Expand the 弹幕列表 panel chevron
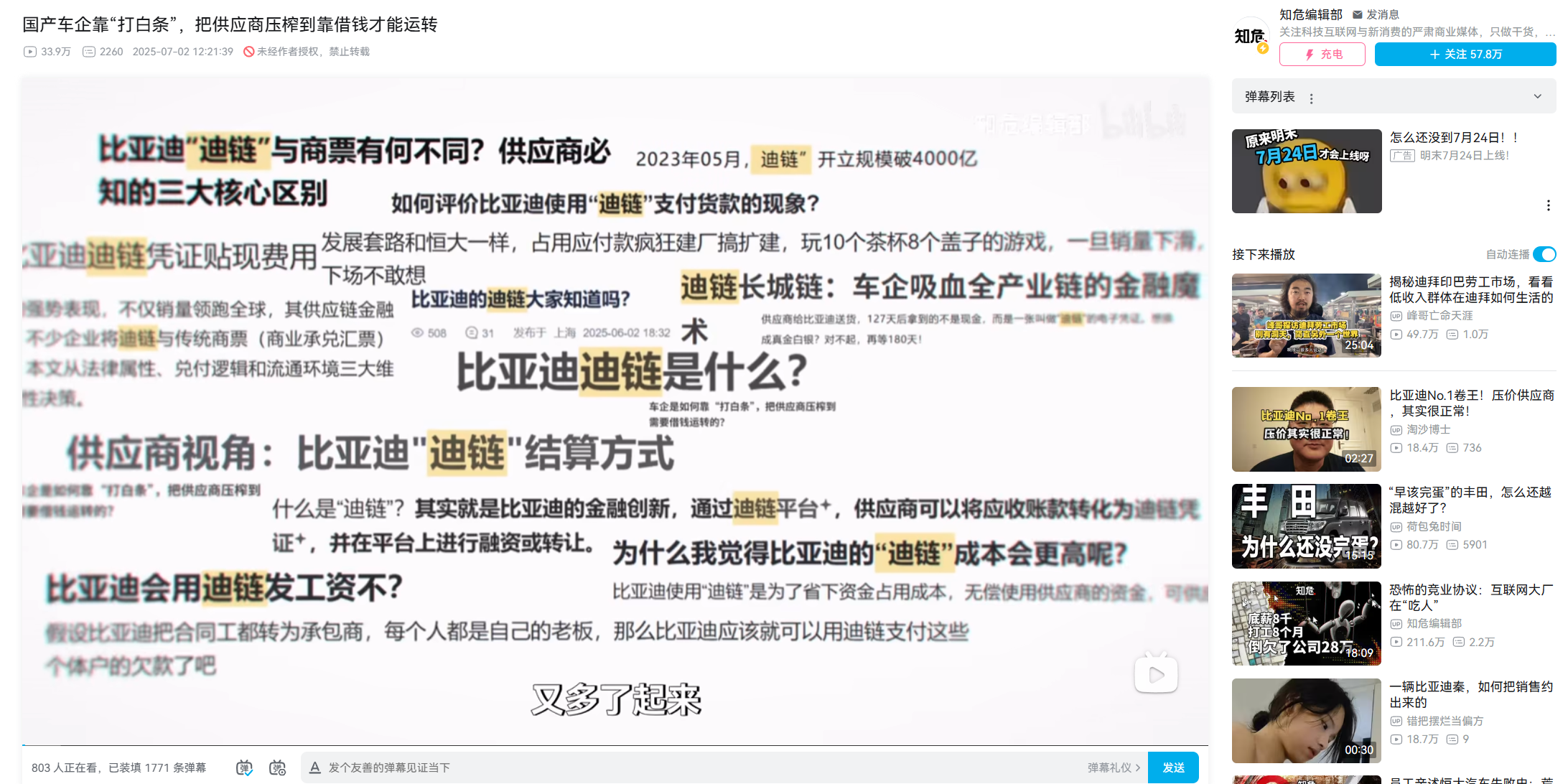Screen dimensions: 1568x784 click(1538, 96)
